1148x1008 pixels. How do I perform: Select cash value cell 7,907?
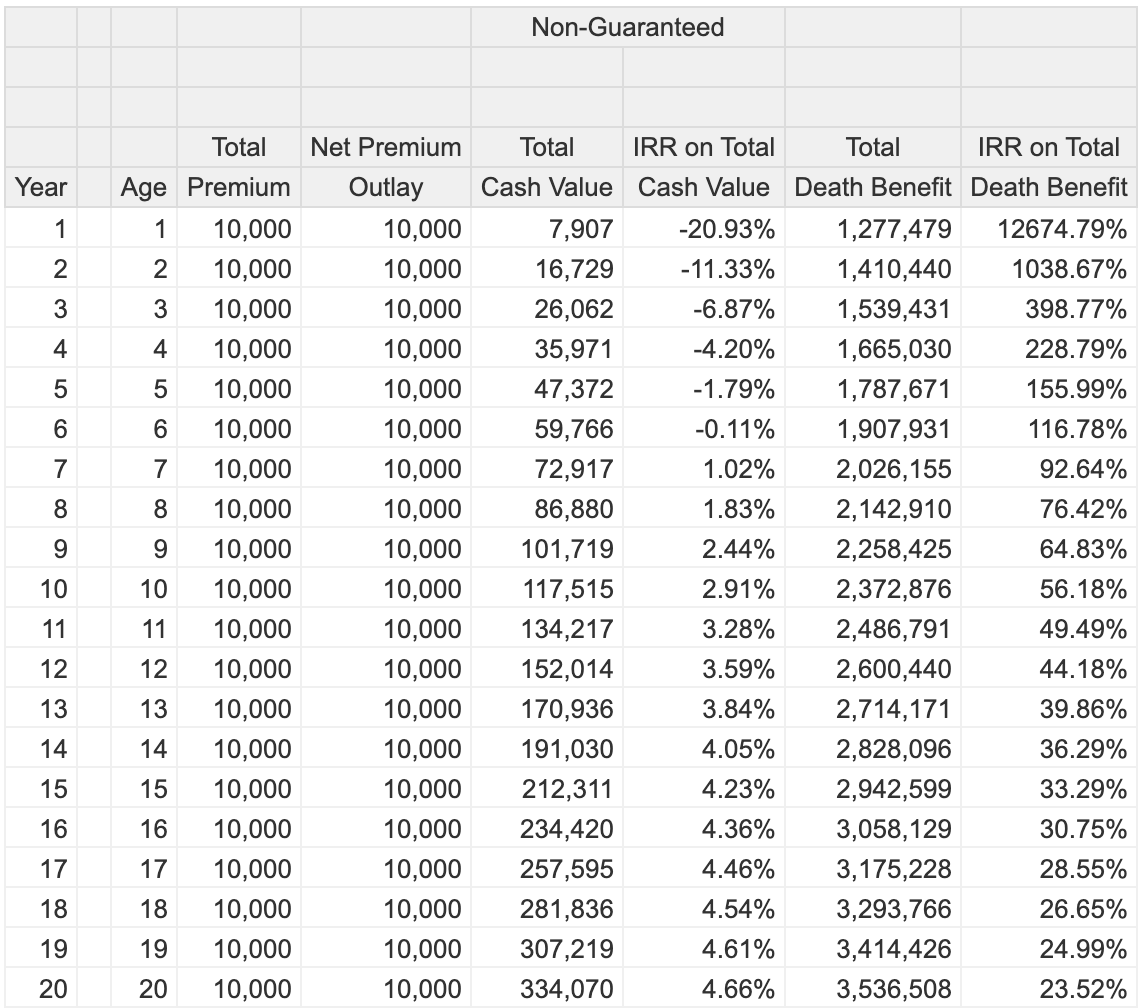pyautogui.click(x=580, y=229)
